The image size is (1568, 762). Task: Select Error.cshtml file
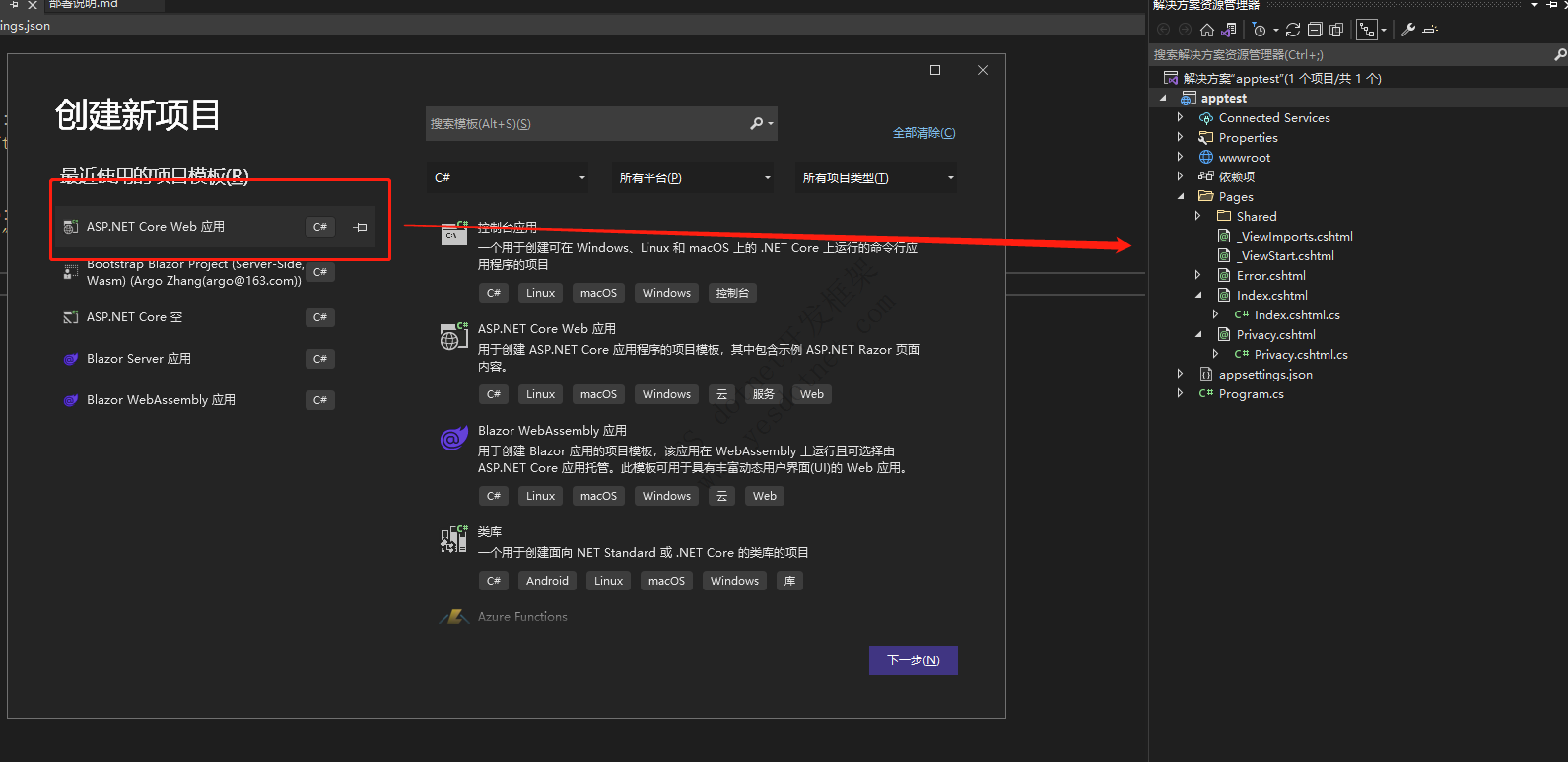(1270, 275)
